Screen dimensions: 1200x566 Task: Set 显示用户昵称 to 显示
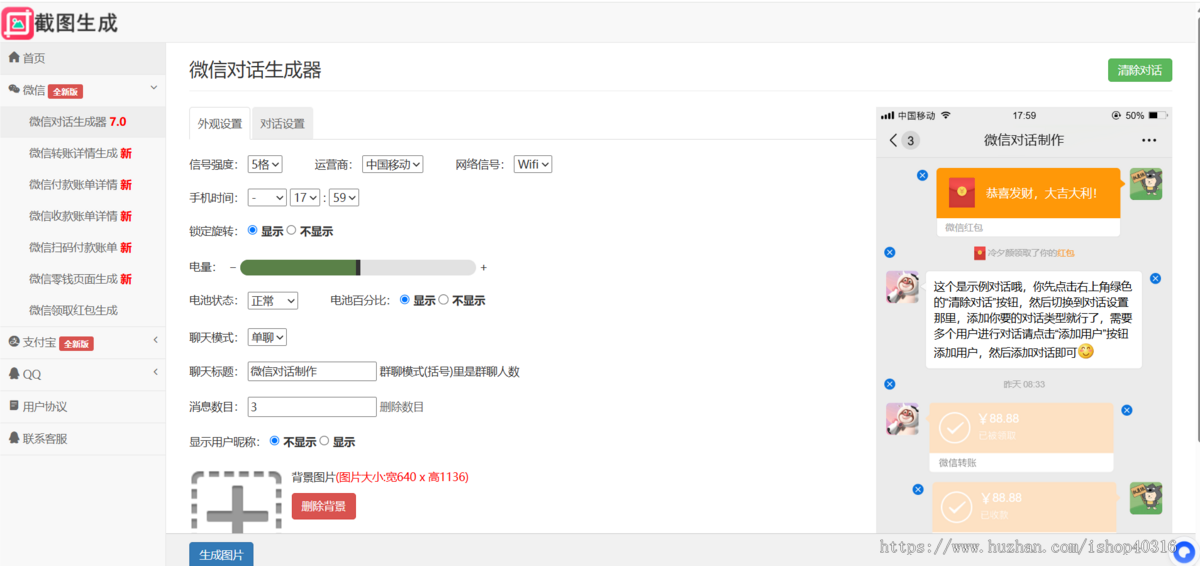pos(324,441)
